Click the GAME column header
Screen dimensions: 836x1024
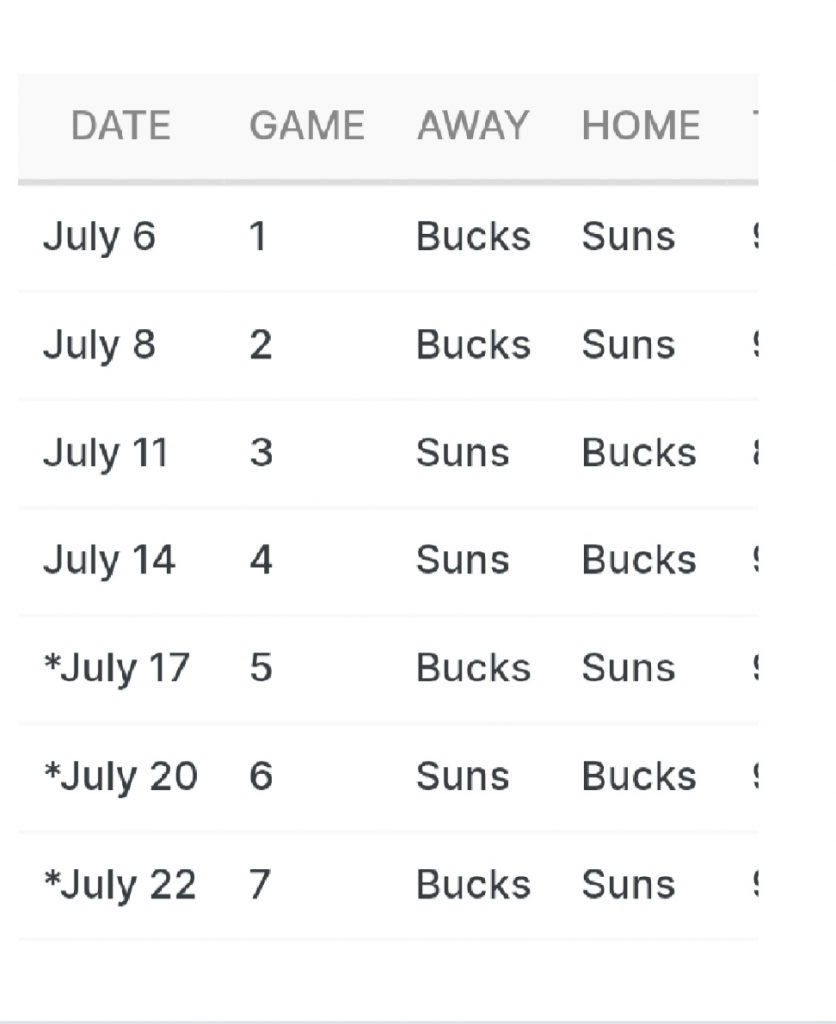coord(306,126)
